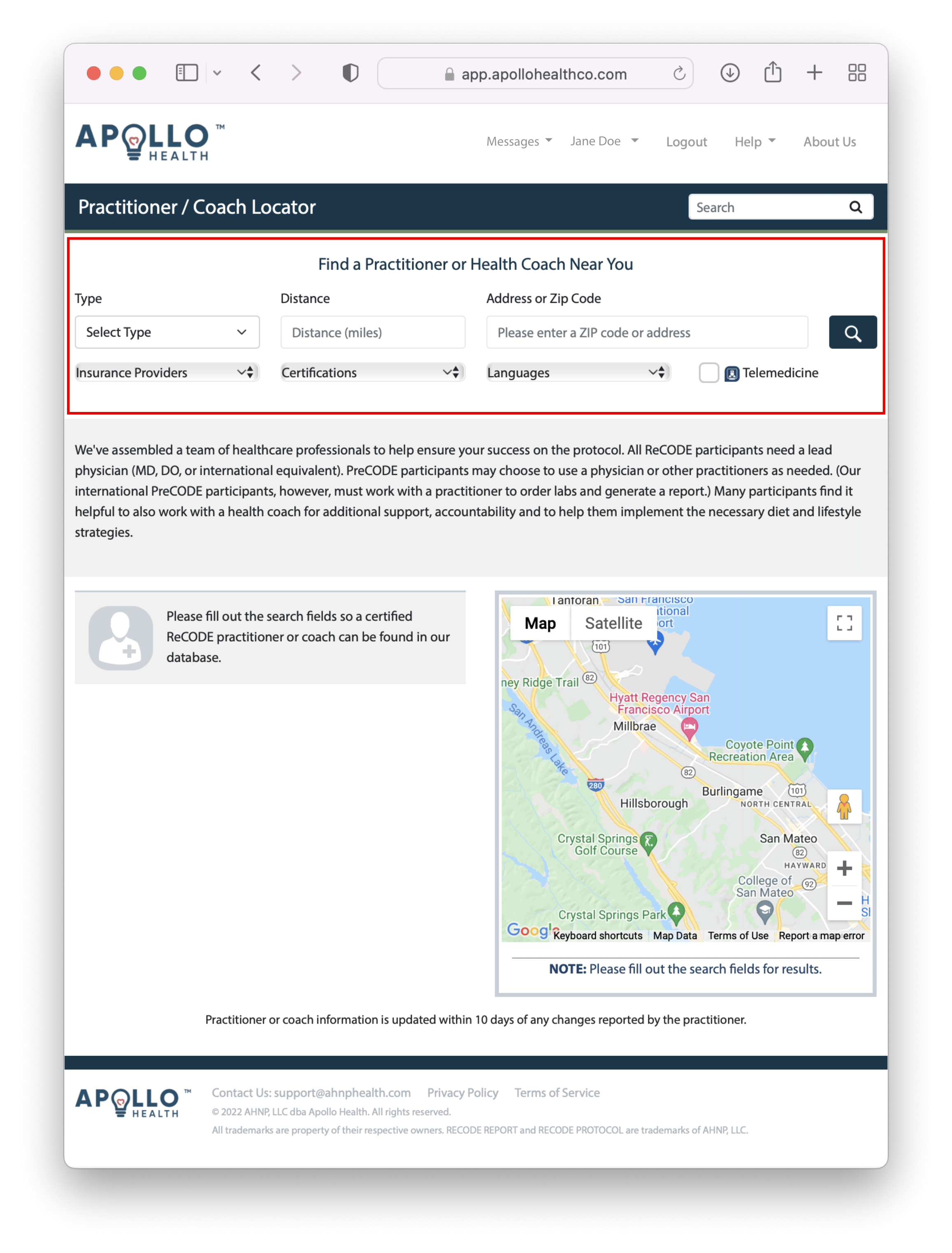This screenshot has height=1253, width=952.
Task: Switch map to Satellite view
Action: (x=613, y=623)
